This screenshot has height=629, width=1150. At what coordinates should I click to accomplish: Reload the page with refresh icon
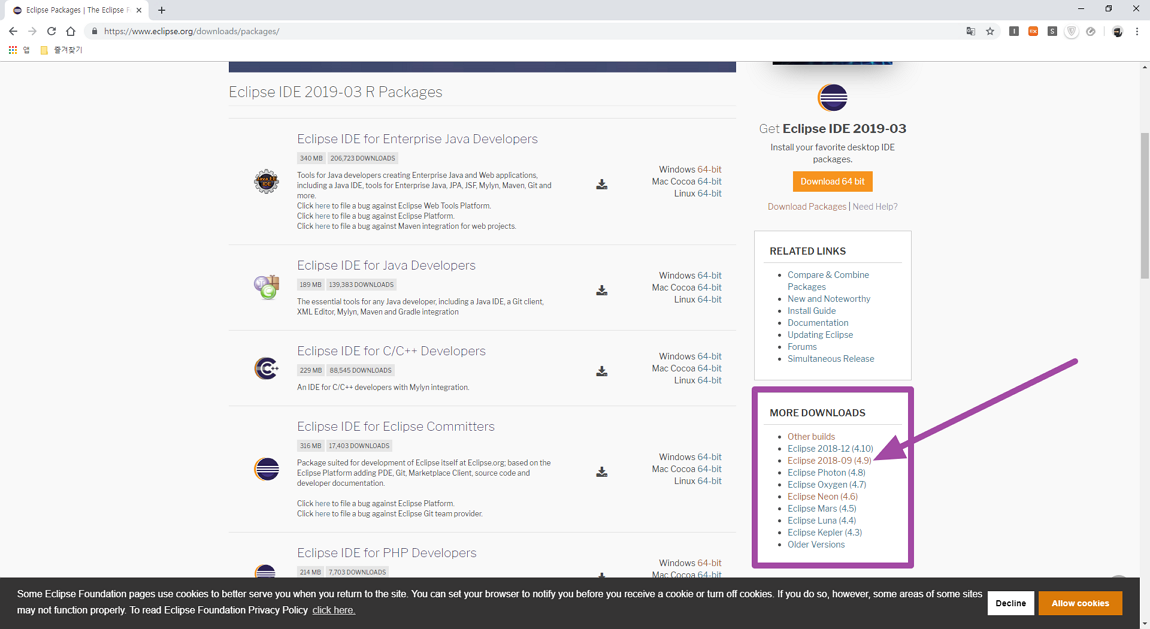51,32
